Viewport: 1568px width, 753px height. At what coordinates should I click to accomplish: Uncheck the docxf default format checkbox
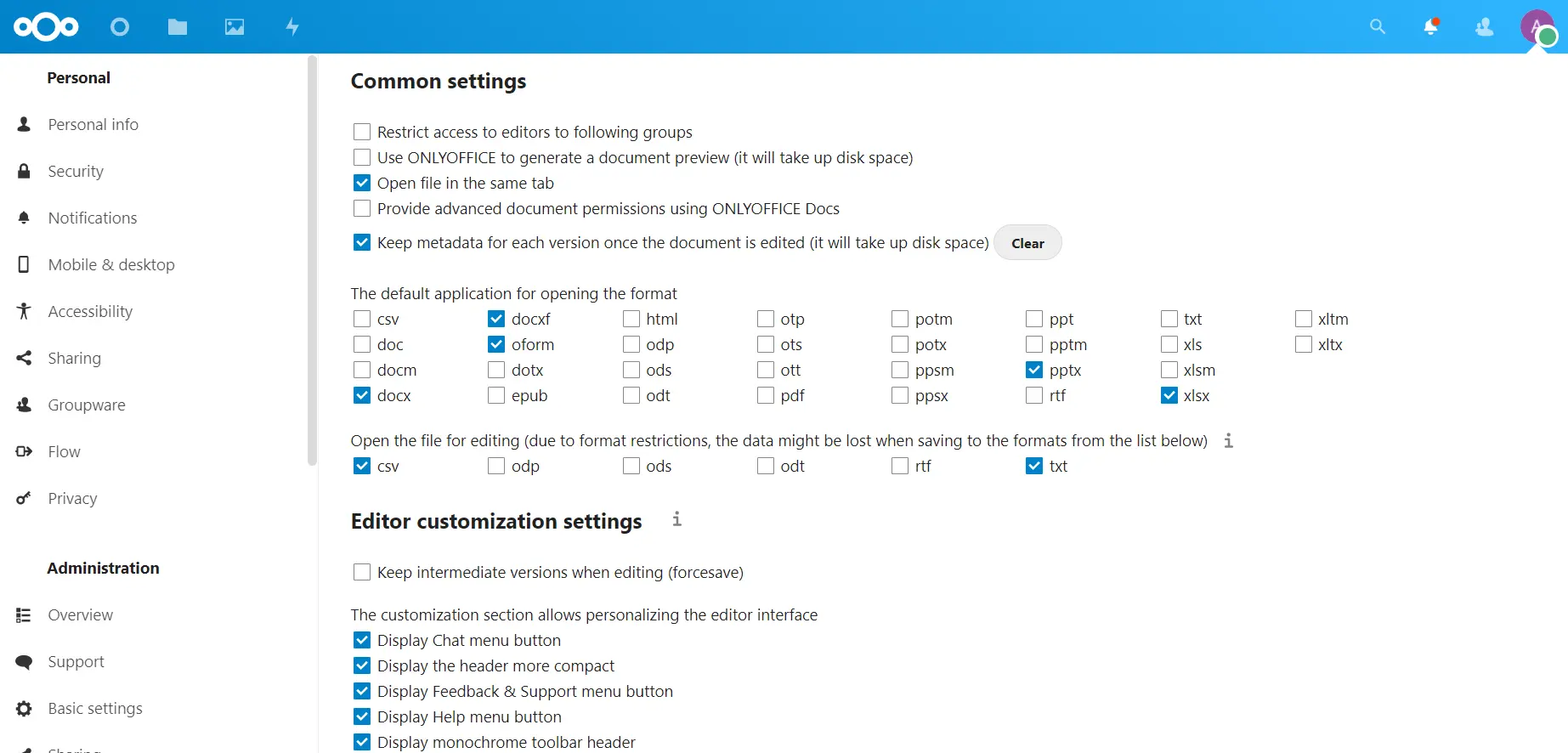point(496,319)
